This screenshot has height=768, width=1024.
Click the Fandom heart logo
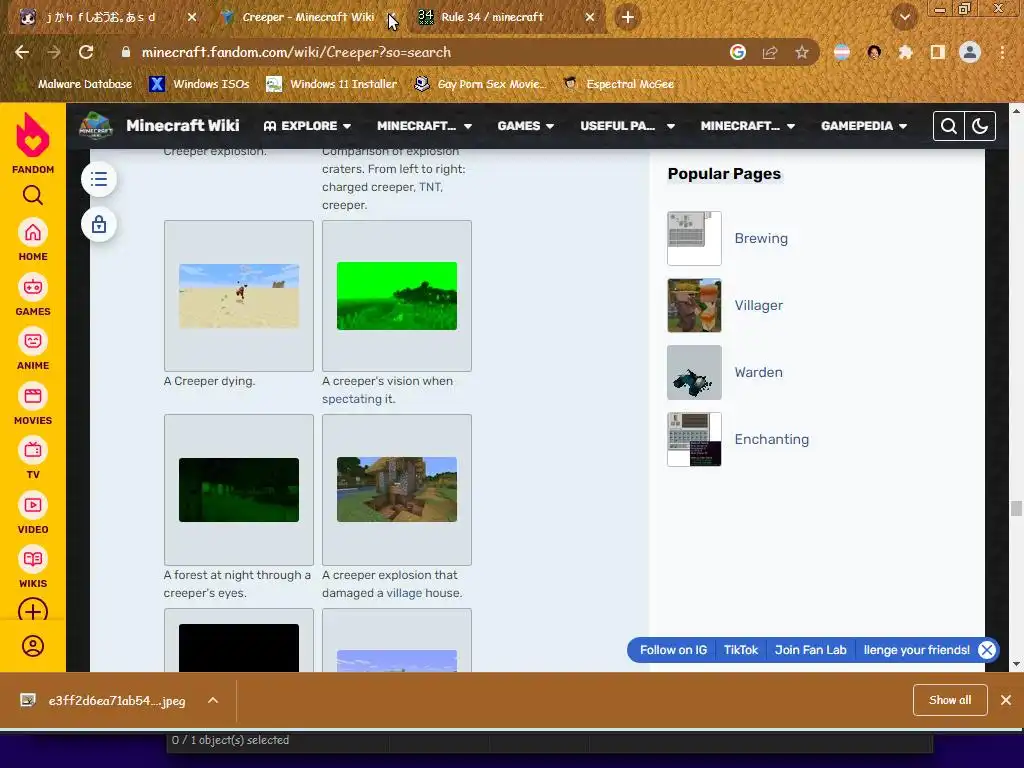tap(33, 135)
